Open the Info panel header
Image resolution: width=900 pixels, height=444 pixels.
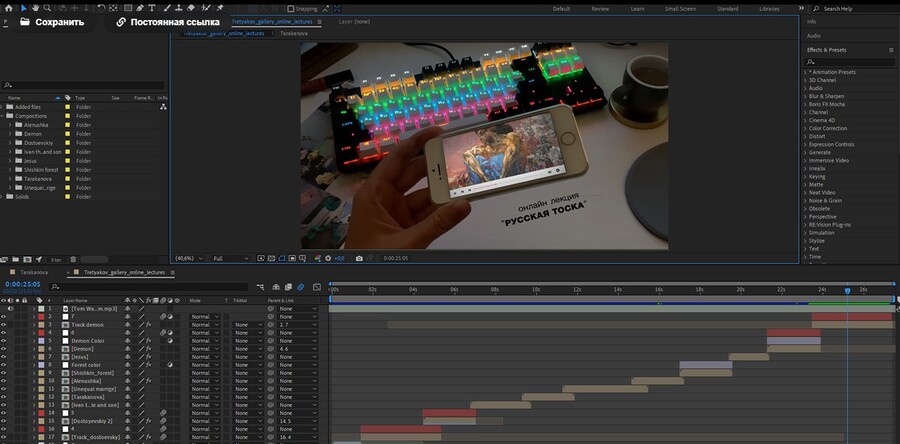812,21
